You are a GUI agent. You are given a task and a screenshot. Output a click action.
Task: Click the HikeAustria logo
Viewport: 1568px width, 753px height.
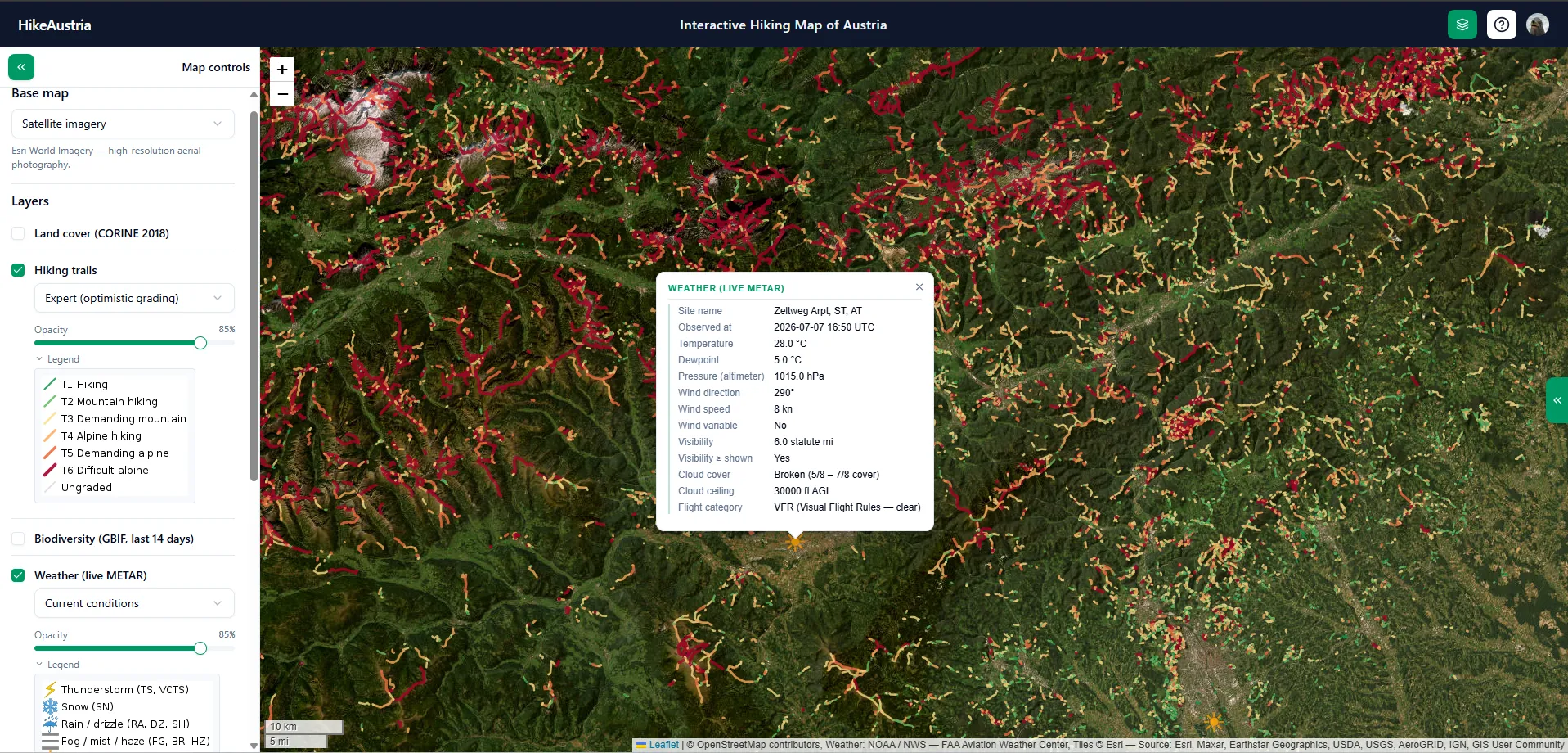click(55, 25)
